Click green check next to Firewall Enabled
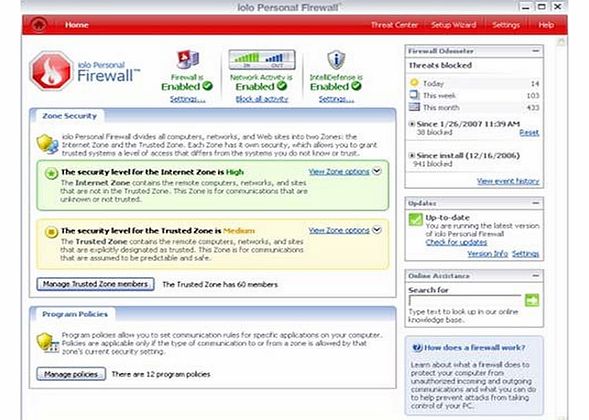589x420 pixels. point(207,86)
